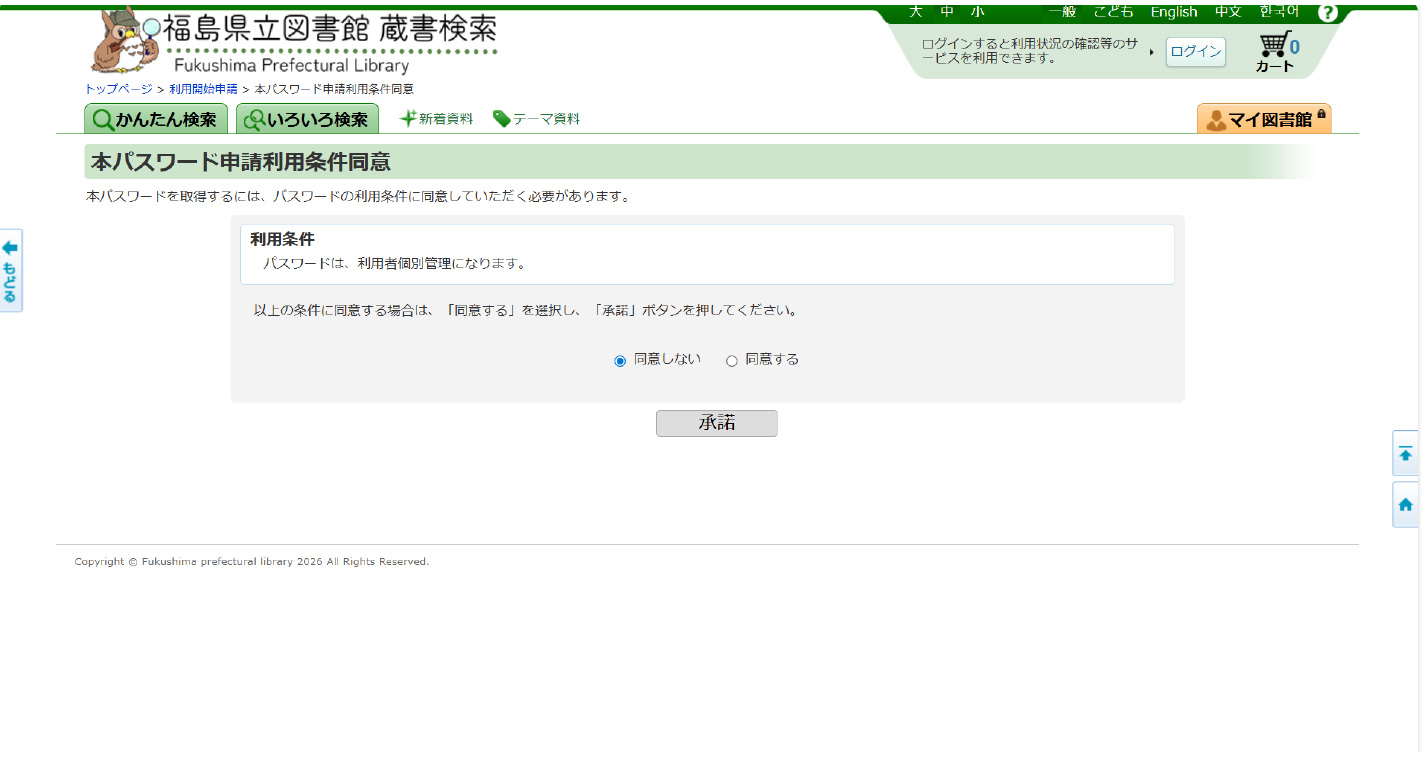Open テーマ資料 themed materials
The width and height of the screenshot is (1422, 759).
[x=536, y=119]
